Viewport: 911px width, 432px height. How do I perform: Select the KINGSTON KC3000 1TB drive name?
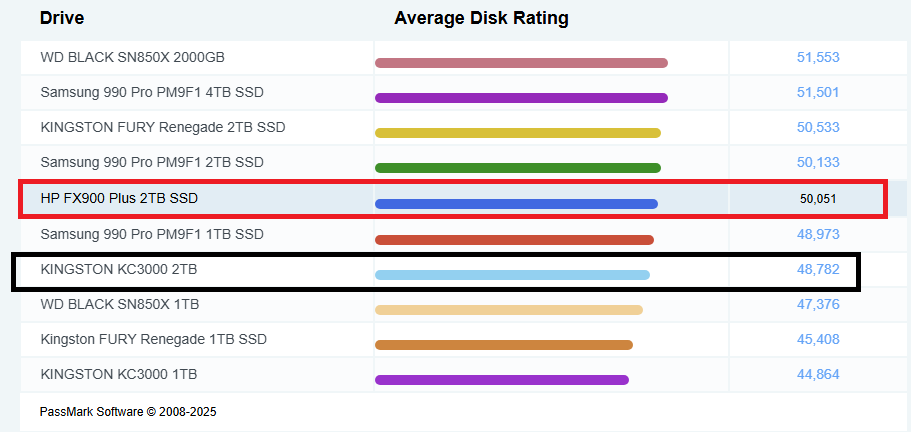pyautogui.click(x=119, y=375)
